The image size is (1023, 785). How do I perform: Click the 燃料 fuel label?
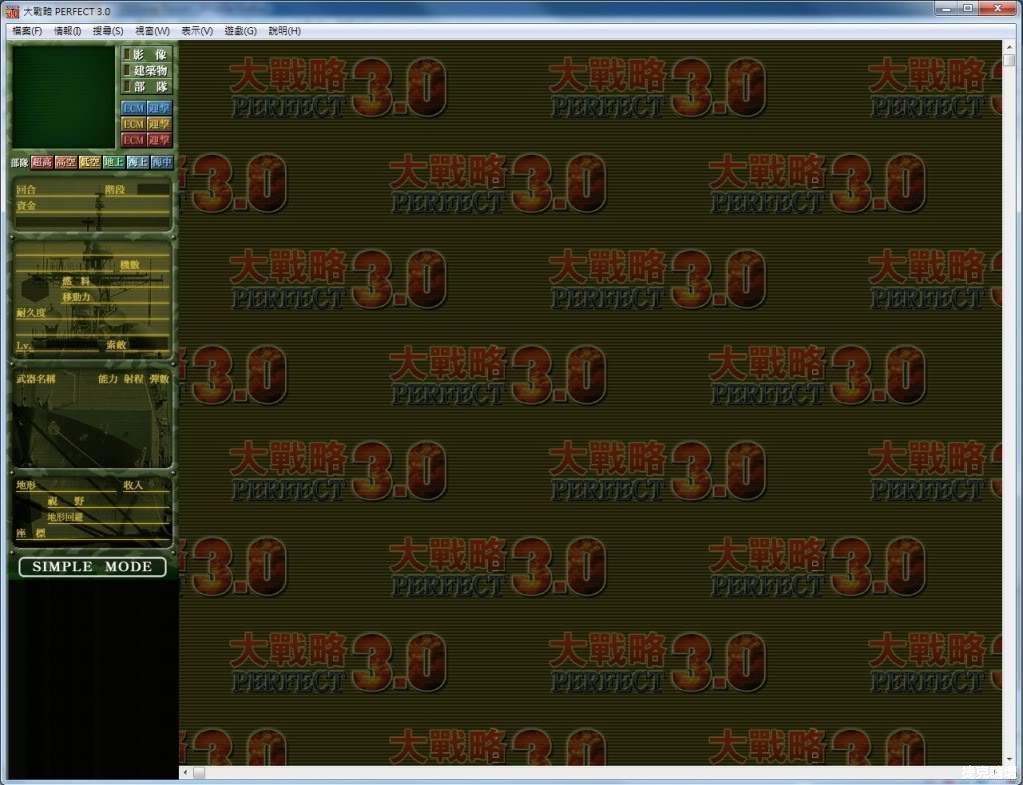click(76, 281)
